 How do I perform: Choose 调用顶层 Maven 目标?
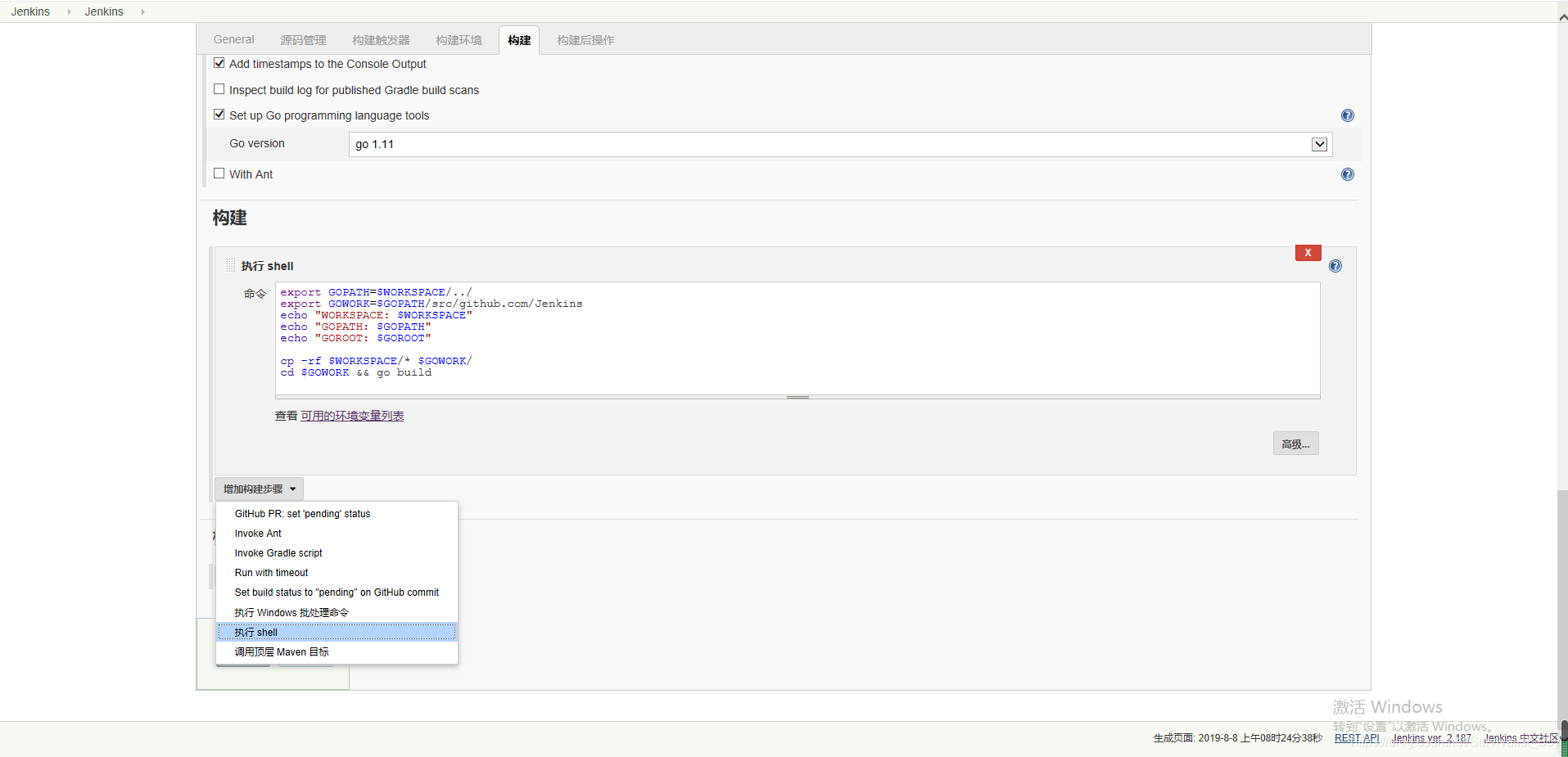click(337, 652)
